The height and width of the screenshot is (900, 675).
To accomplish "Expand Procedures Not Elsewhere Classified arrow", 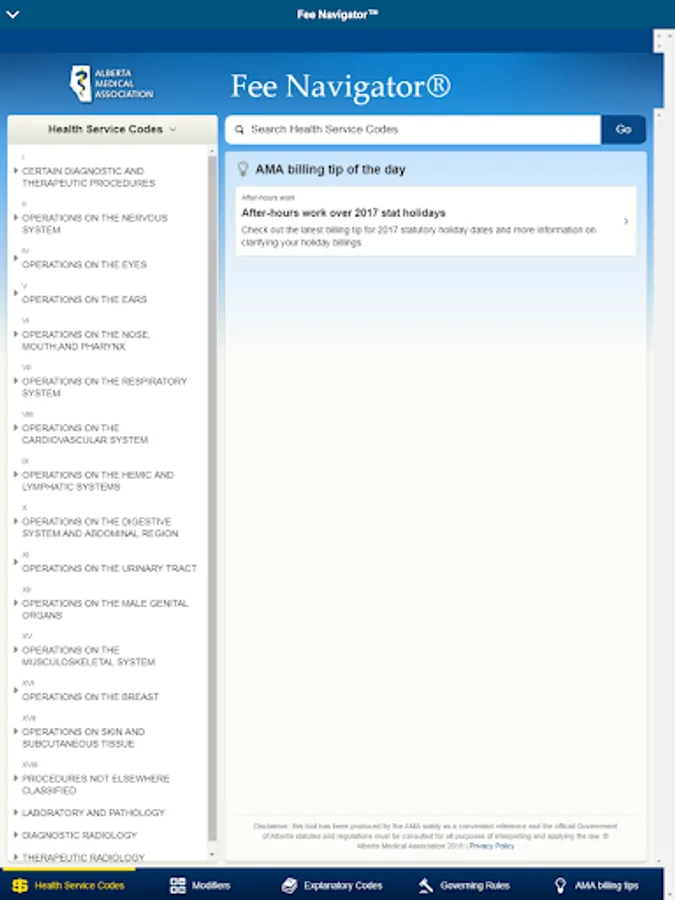I will pyautogui.click(x=15, y=778).
